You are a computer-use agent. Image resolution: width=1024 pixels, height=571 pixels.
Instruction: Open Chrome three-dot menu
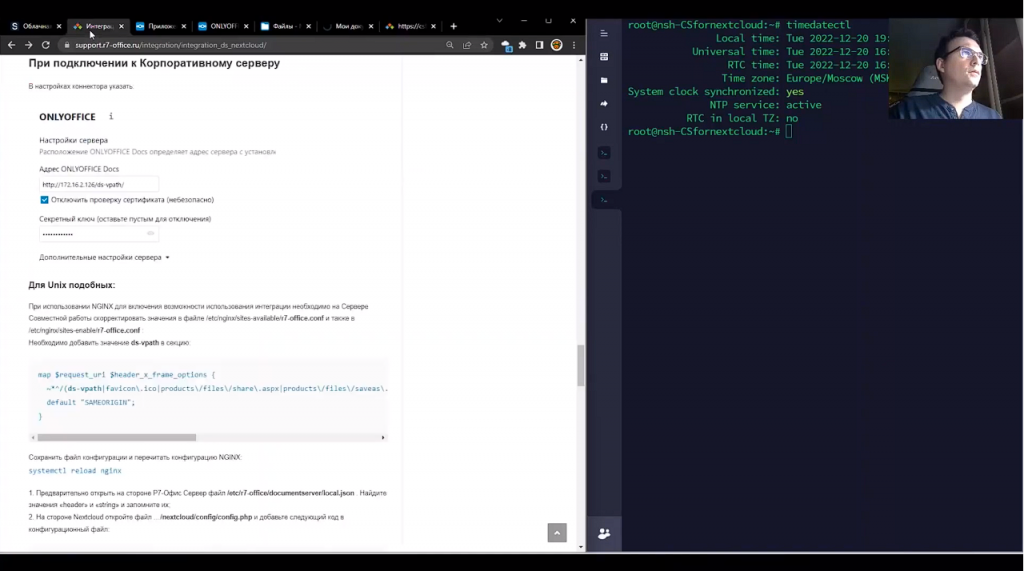click(x=574, y=45)
